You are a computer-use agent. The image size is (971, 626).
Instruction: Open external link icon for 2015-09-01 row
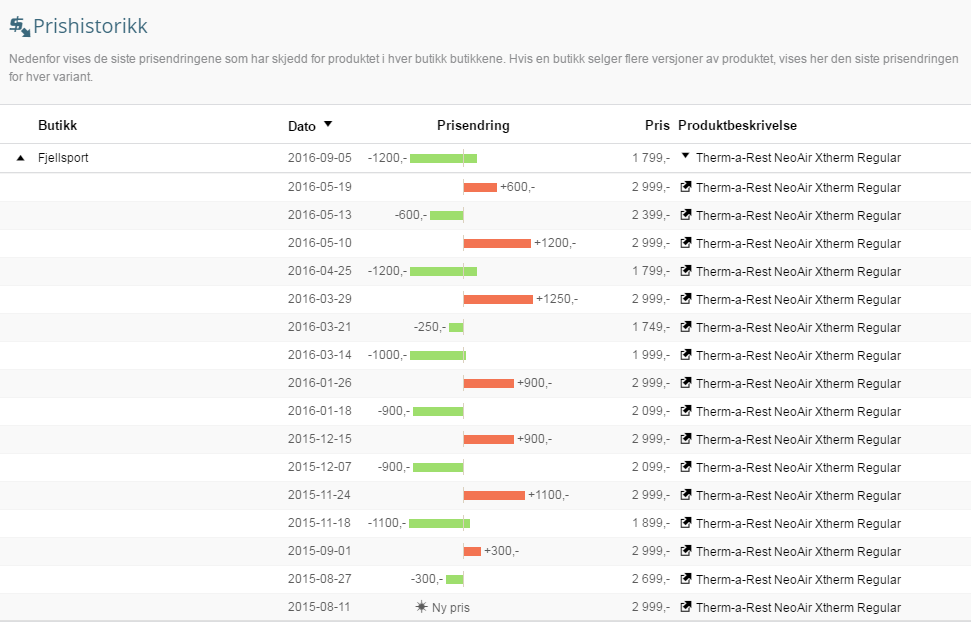click(686, 551)
